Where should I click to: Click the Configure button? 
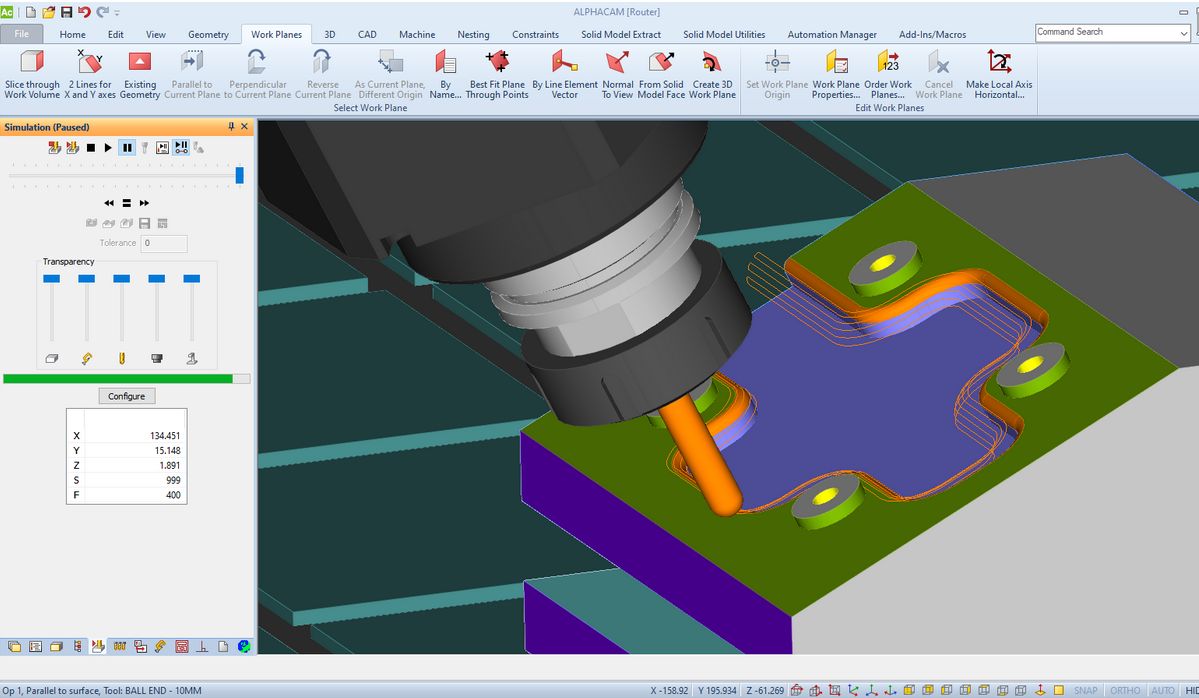[x=126, y=396]
